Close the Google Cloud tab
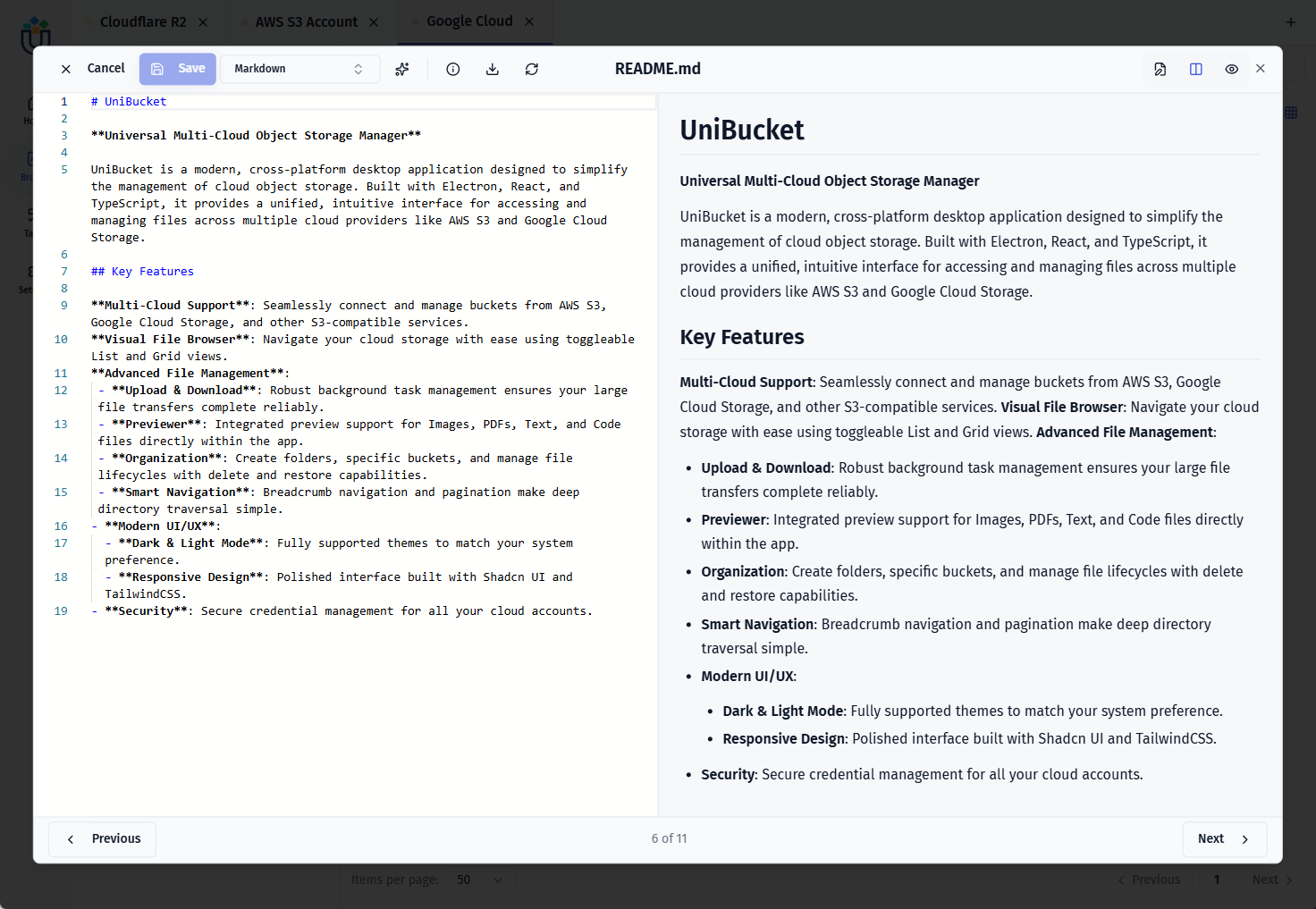This screenshot has height=909, width=1316. (529, 21)
